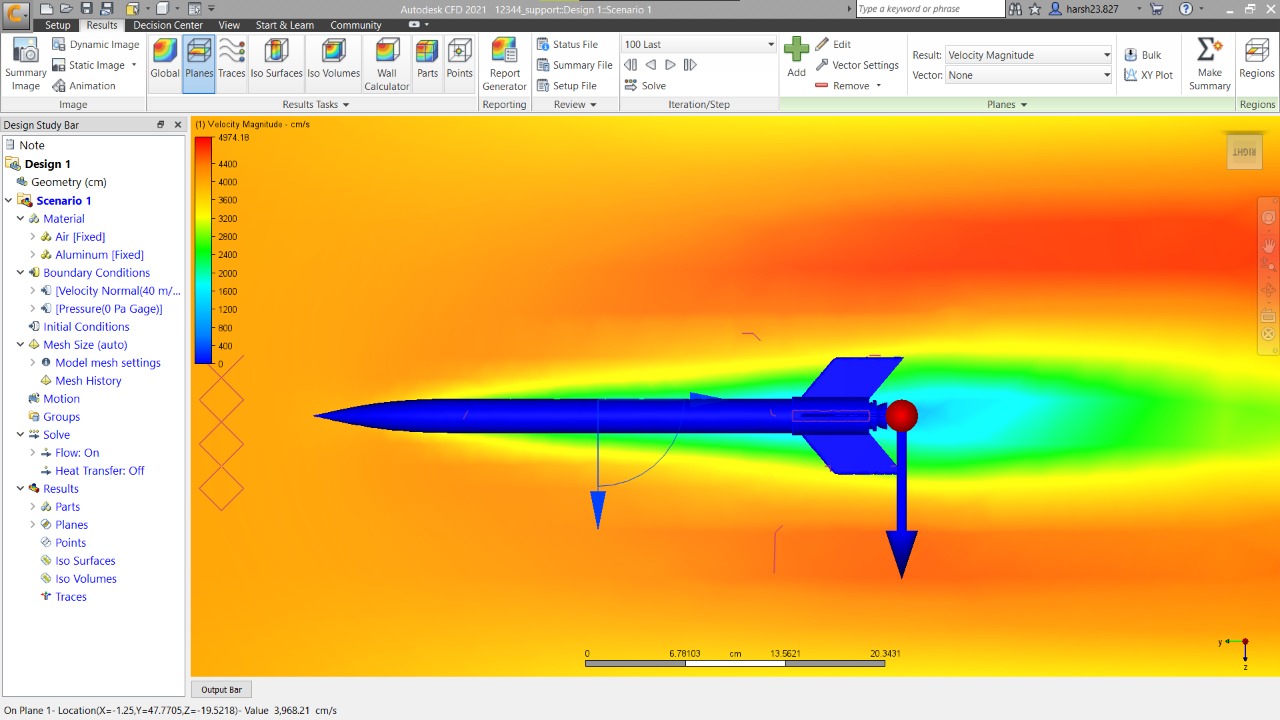The image size is (1280, 720).
Task: Open Vector Settings
Action: (x=857, y=65)
